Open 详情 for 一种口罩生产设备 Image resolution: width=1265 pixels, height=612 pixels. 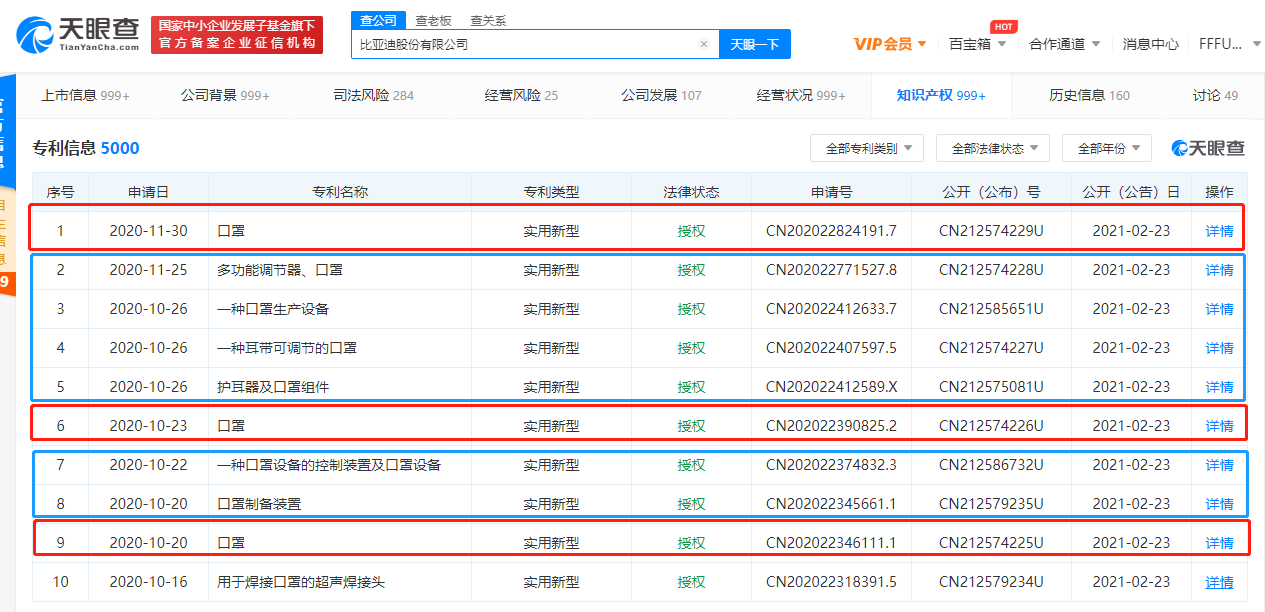pyautogui.click(x=1219, y=309)
